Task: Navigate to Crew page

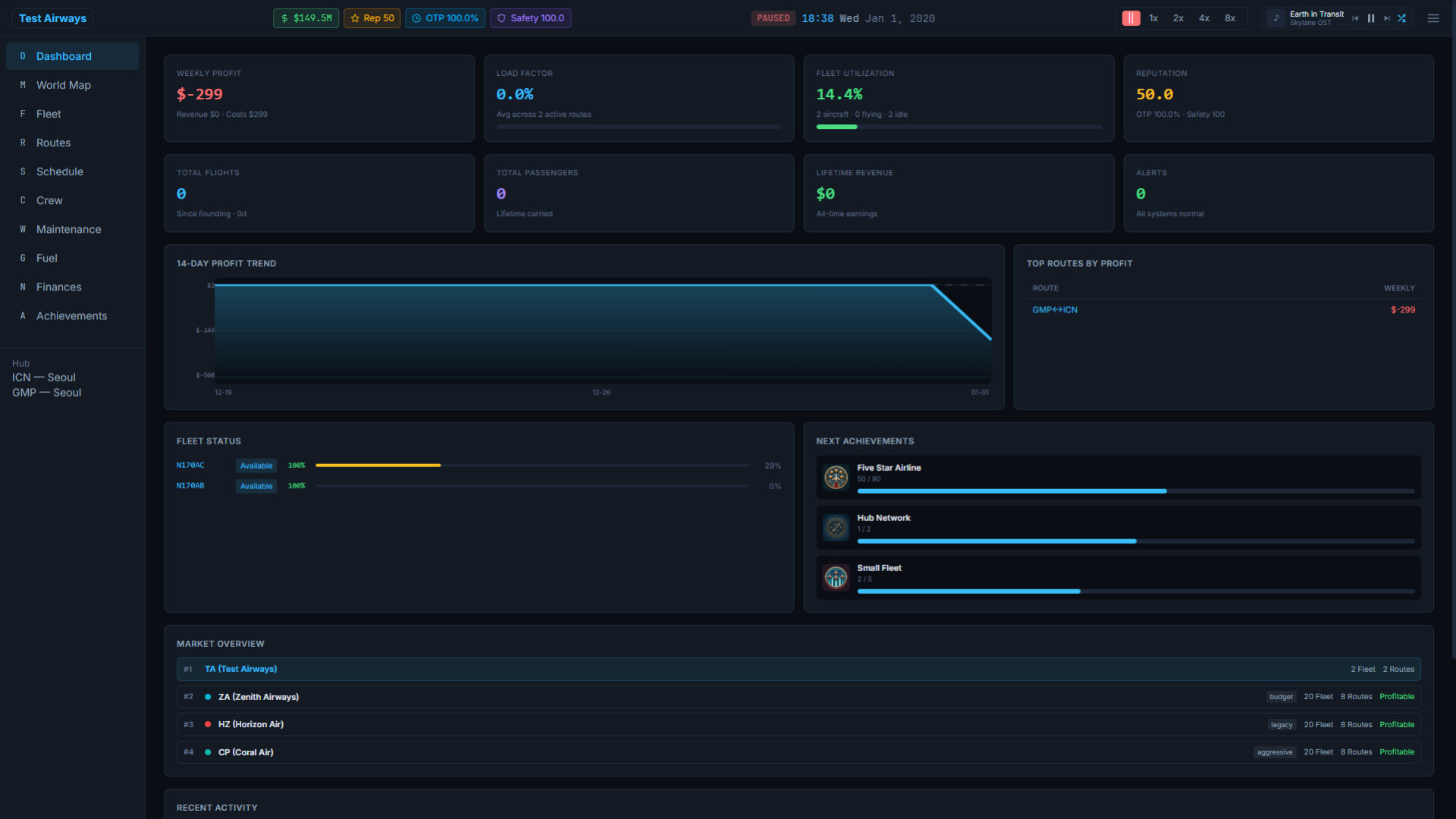Action: click(72, 200)
